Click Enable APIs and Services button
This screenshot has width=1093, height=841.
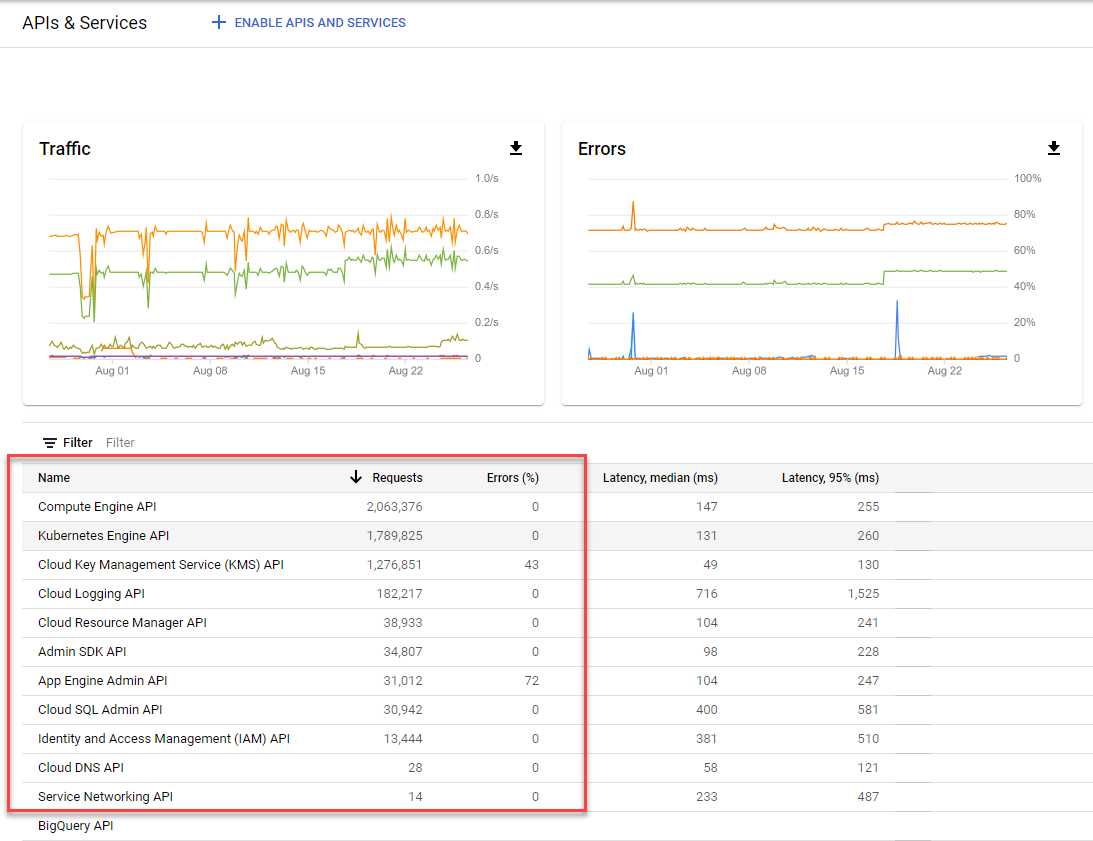(x=319, y=22)
